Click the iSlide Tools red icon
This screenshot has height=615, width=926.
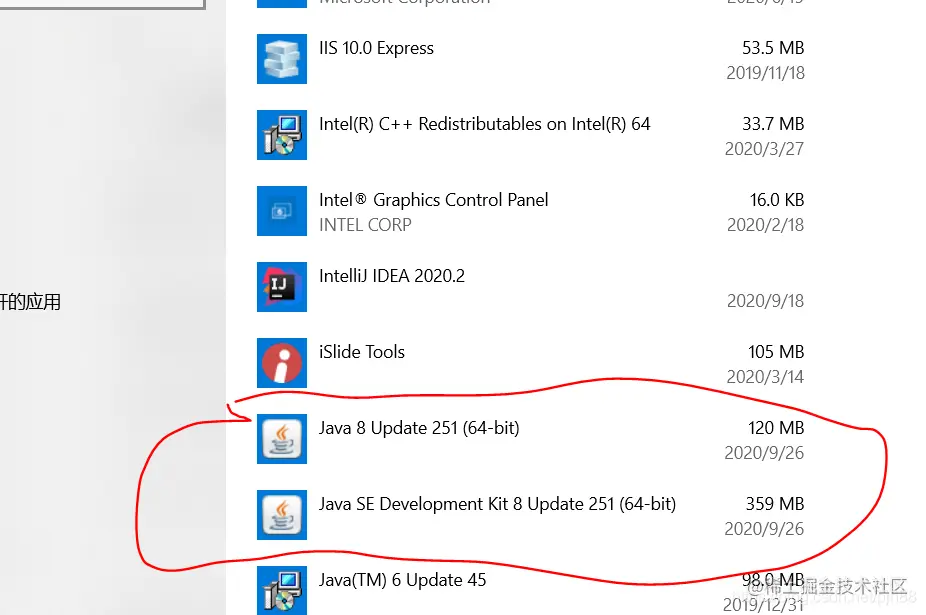pos(282,363)
